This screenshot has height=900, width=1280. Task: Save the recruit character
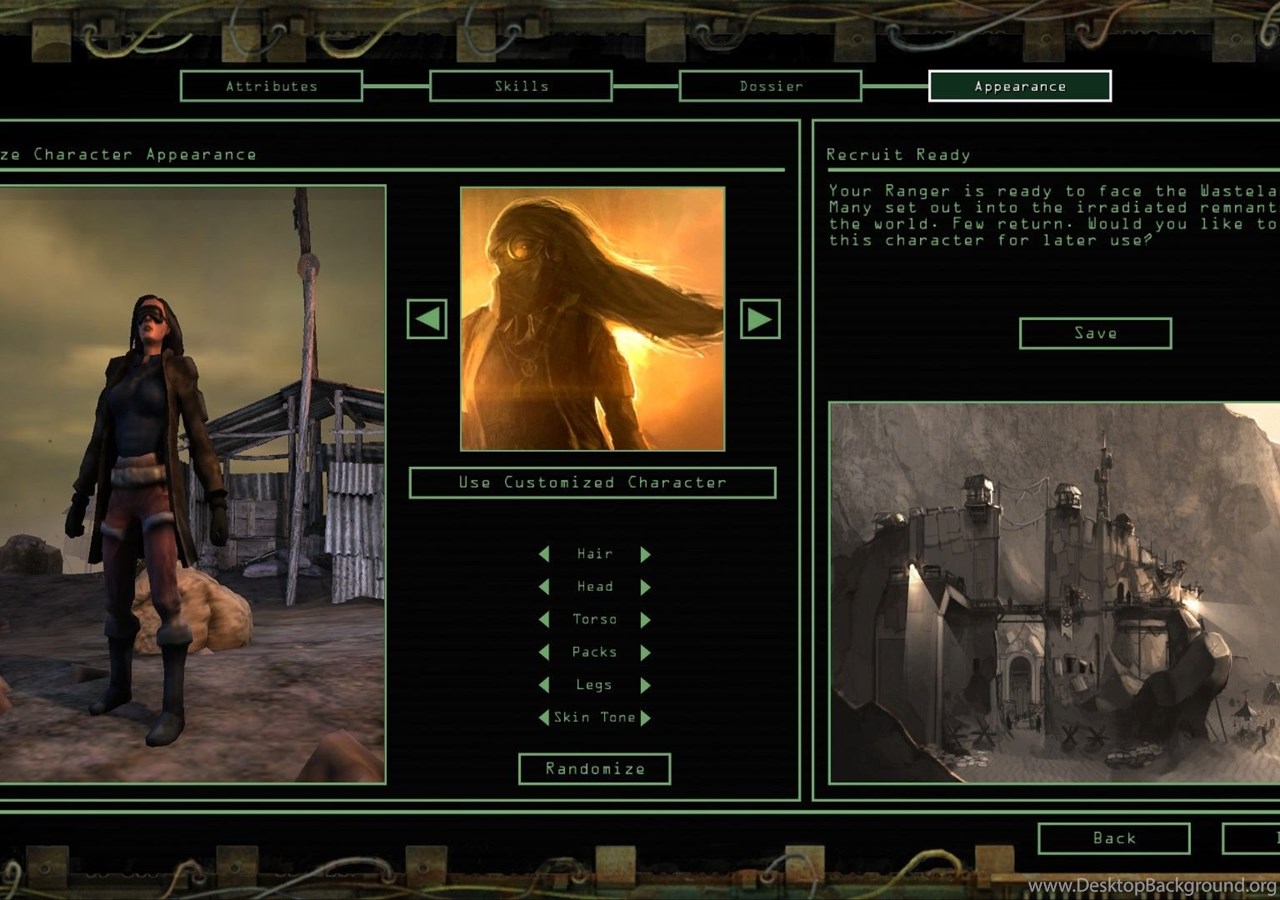(x=1095, y=333)
